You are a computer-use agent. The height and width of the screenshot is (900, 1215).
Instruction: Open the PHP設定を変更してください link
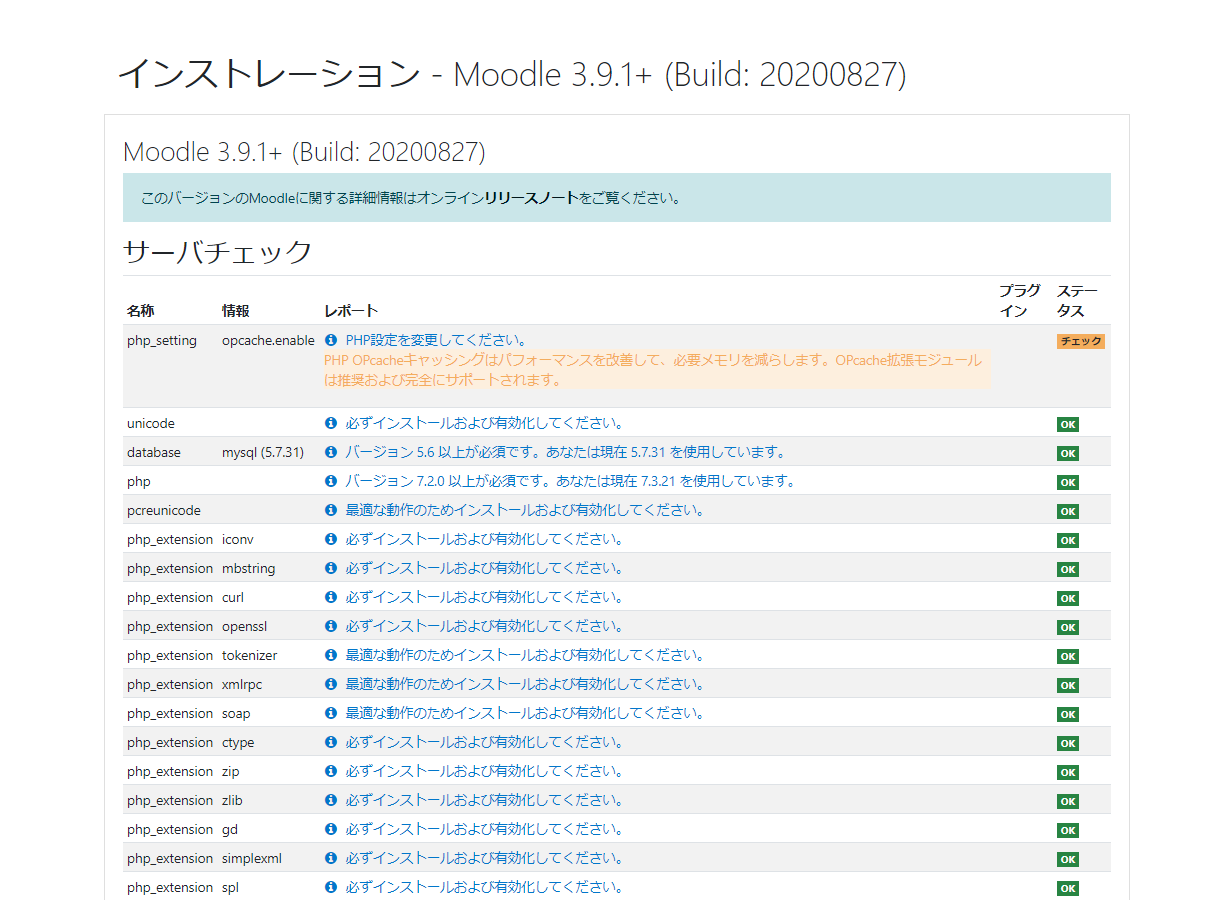(436, 340)
